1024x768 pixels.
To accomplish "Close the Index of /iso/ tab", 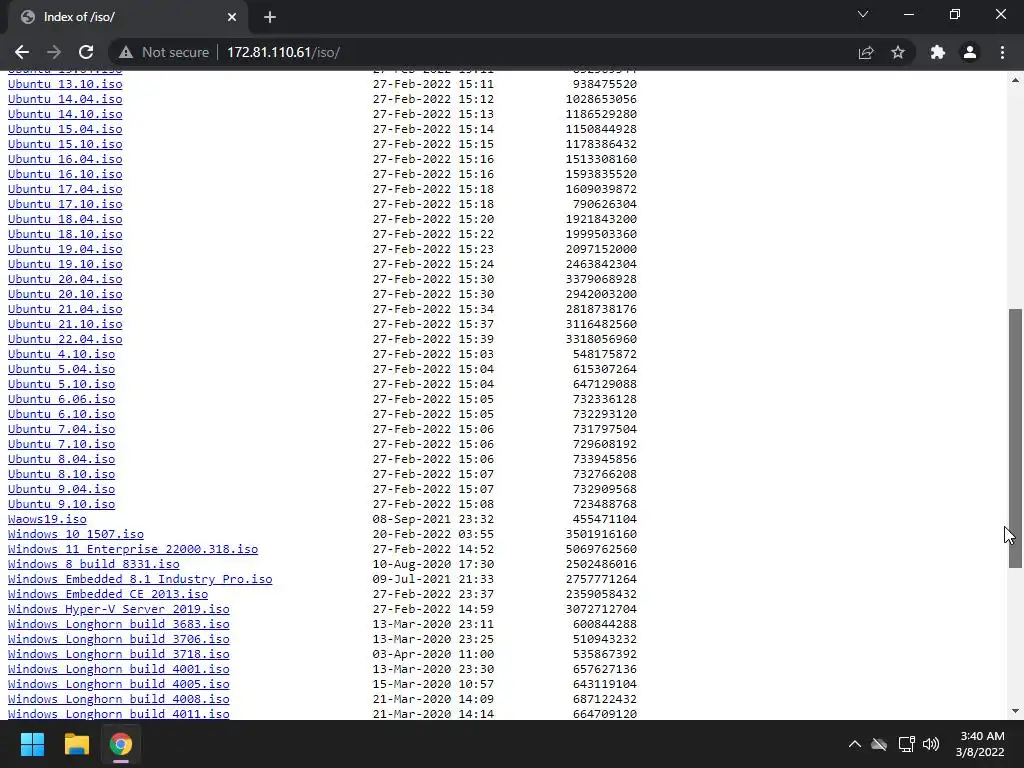I will coord(232,18).
